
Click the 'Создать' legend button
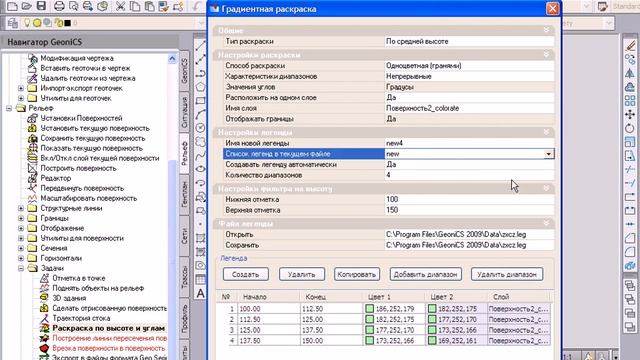coord(246,274)
